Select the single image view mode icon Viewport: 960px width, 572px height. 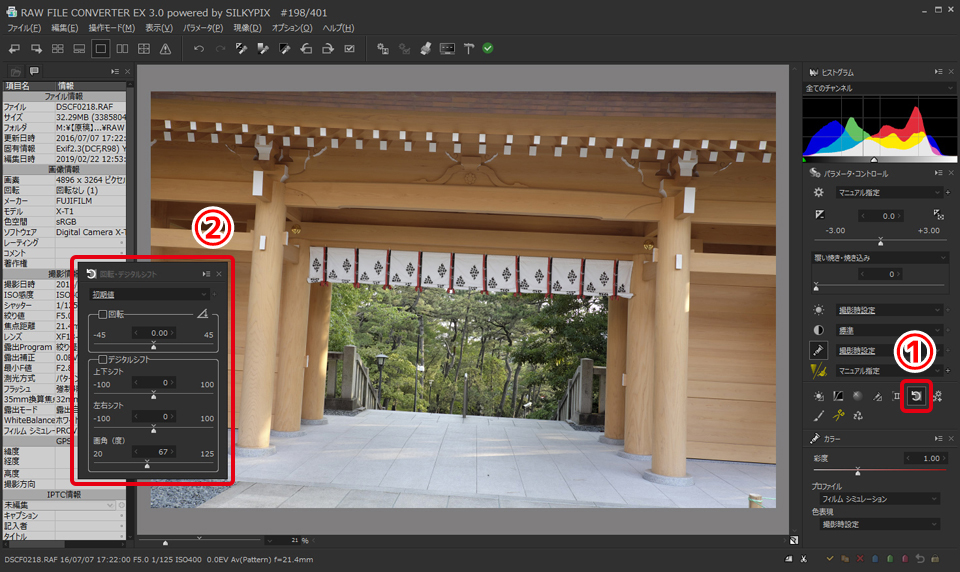[x=100, y=48]
